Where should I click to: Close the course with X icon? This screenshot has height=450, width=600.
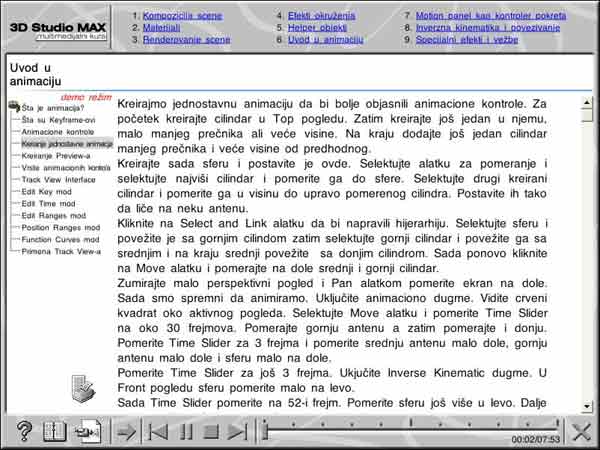[x=581, y=432]
